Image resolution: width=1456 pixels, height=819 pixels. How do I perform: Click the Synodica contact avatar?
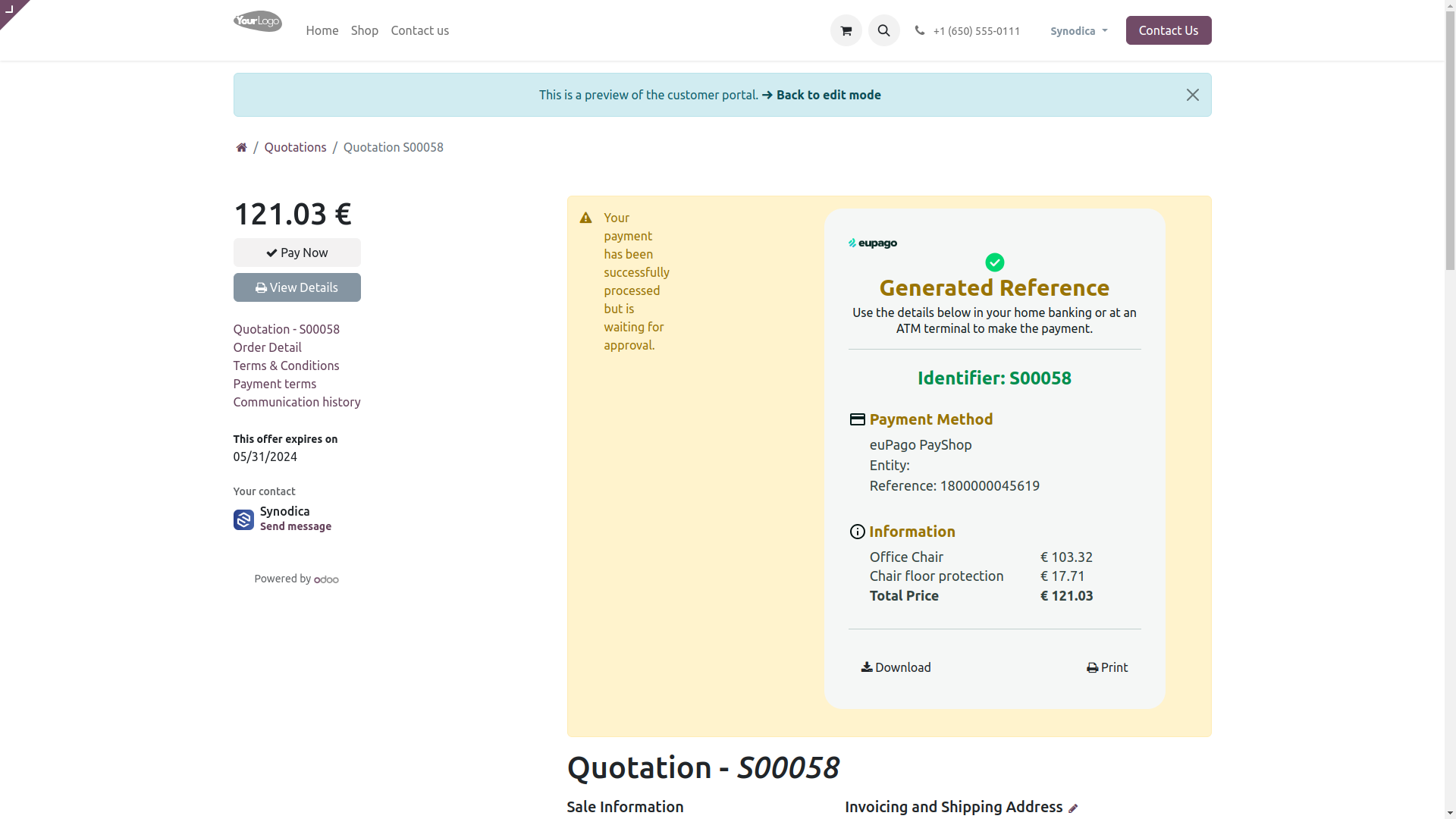243,519
